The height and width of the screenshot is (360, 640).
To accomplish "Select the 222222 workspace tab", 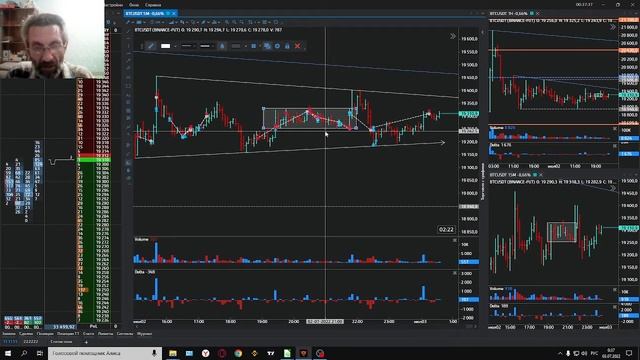I will coord(31,342).
